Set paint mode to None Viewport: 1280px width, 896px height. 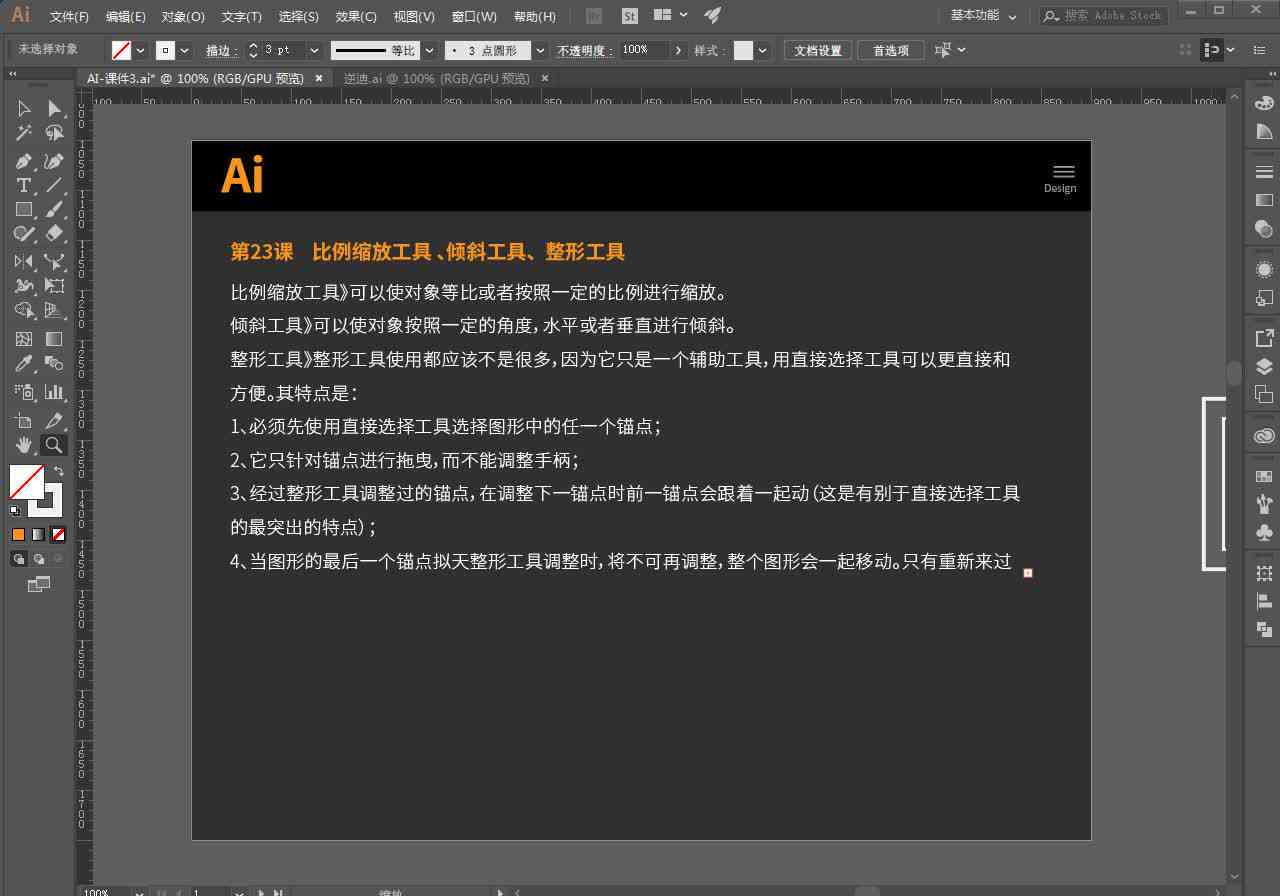58,535
